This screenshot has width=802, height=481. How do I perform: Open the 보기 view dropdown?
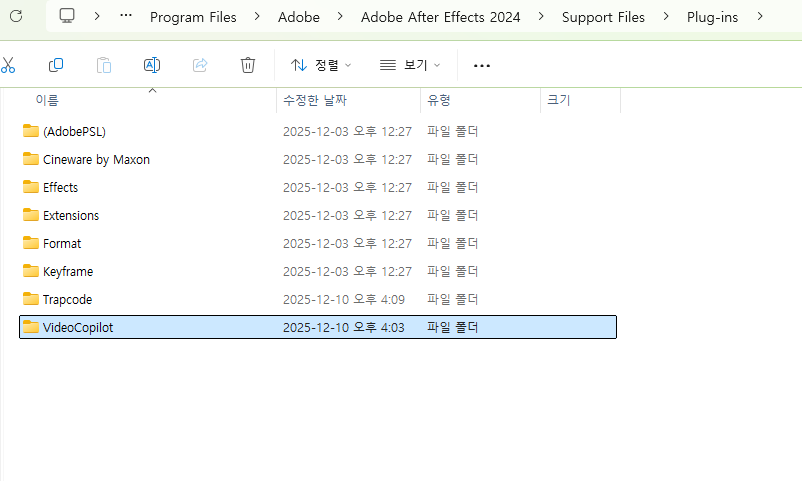(x=410, y=65)
